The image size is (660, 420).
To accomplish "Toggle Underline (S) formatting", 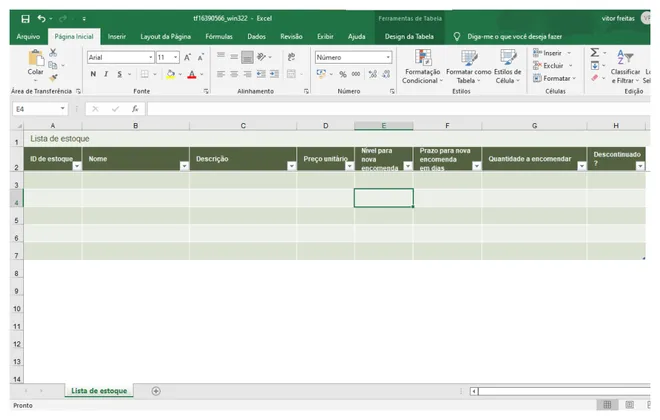I will [120, 74].
